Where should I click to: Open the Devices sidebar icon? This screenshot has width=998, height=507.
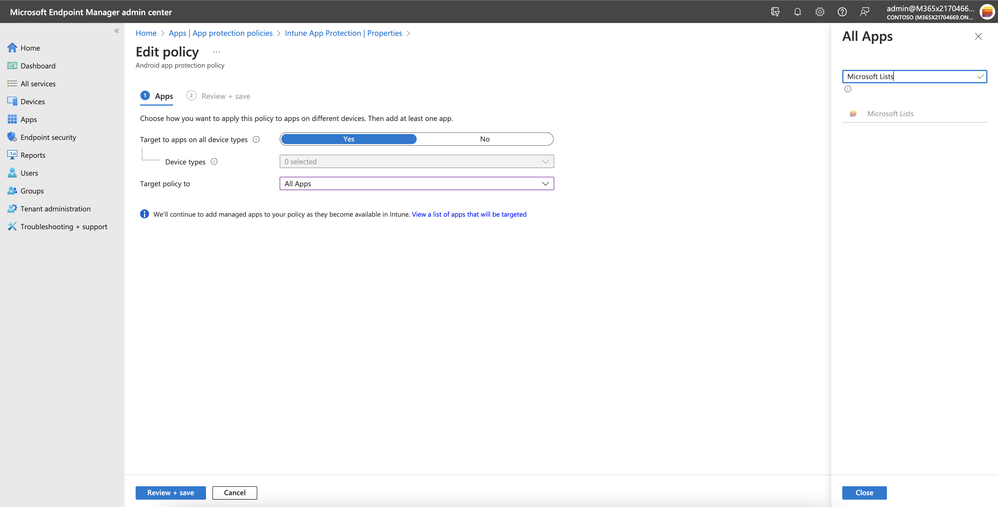click(12, 101)
